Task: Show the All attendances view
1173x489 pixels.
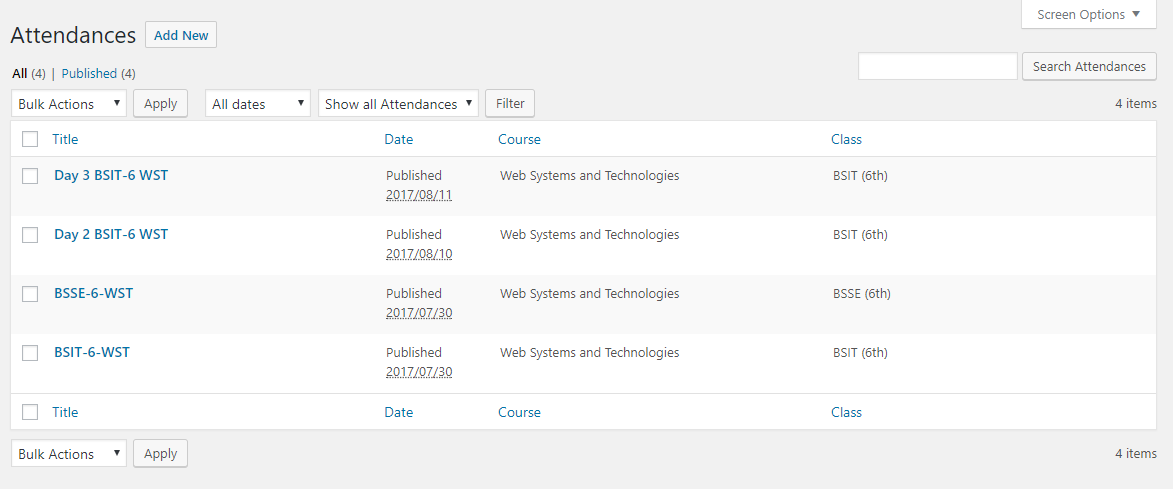Action: [x=19, y=73]
